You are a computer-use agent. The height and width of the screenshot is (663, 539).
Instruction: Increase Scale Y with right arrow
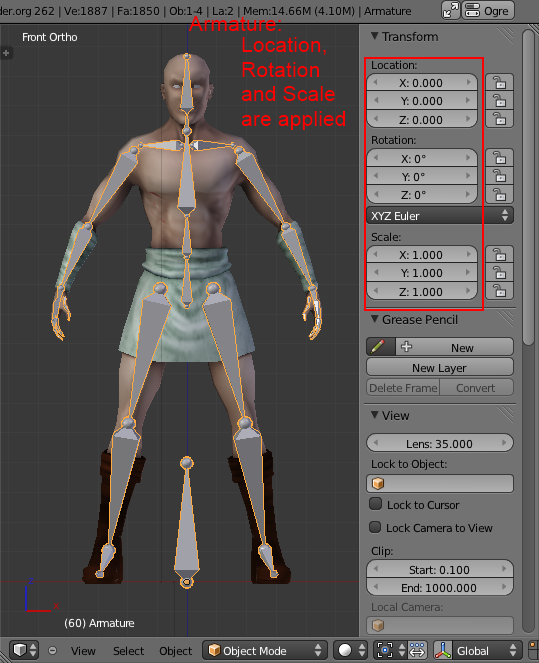[x=468, y=272]
